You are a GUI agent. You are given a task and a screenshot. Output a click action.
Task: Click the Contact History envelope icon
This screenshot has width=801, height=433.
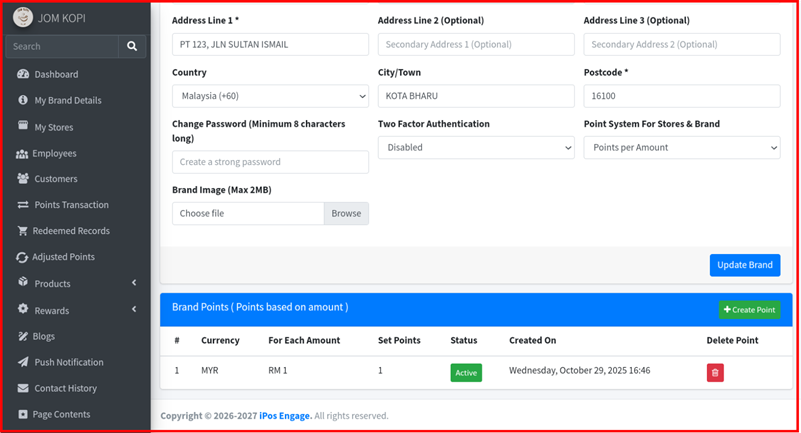[x=23, y=388]
